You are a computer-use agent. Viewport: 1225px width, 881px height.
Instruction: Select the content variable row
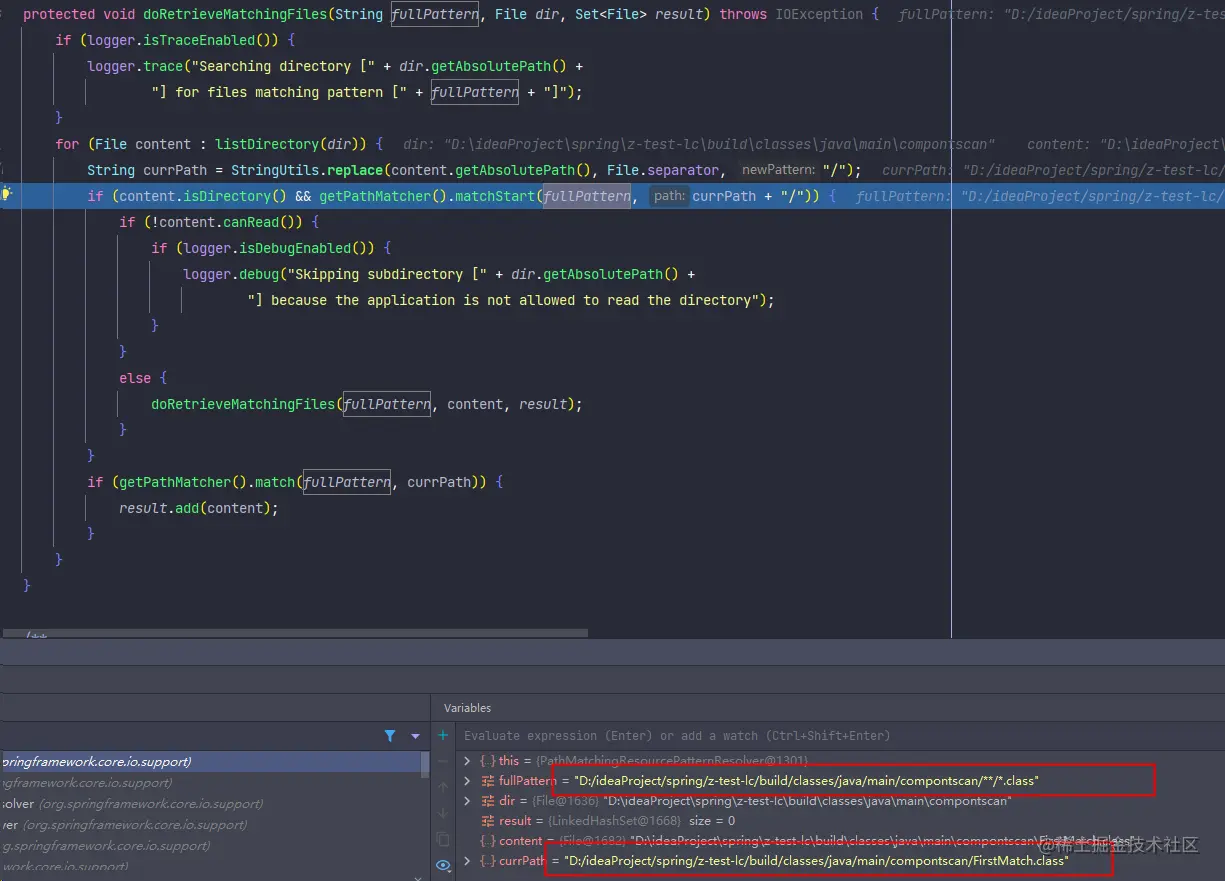[x=838, y=841]
